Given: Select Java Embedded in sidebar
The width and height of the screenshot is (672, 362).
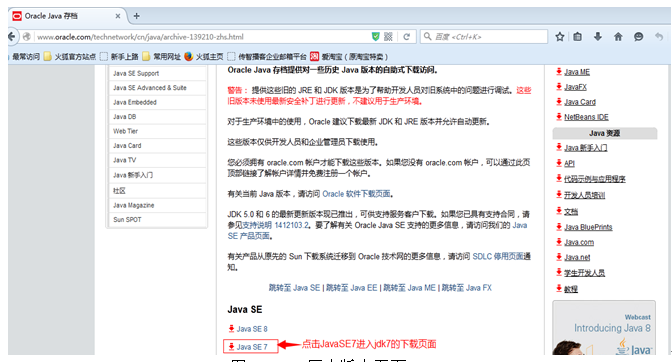Looking at the screenshot, I should point(135,102).
